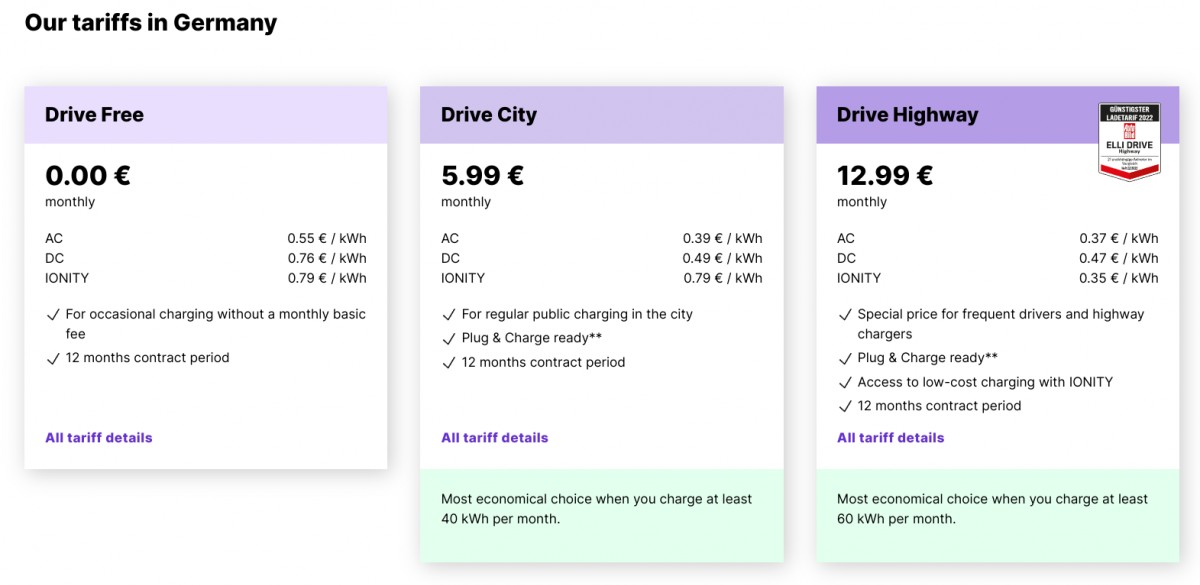The width and height of the screenshot is (1200, 585).
Task: Open "All tariff details" for Drive Free
Action: (98, 437)
